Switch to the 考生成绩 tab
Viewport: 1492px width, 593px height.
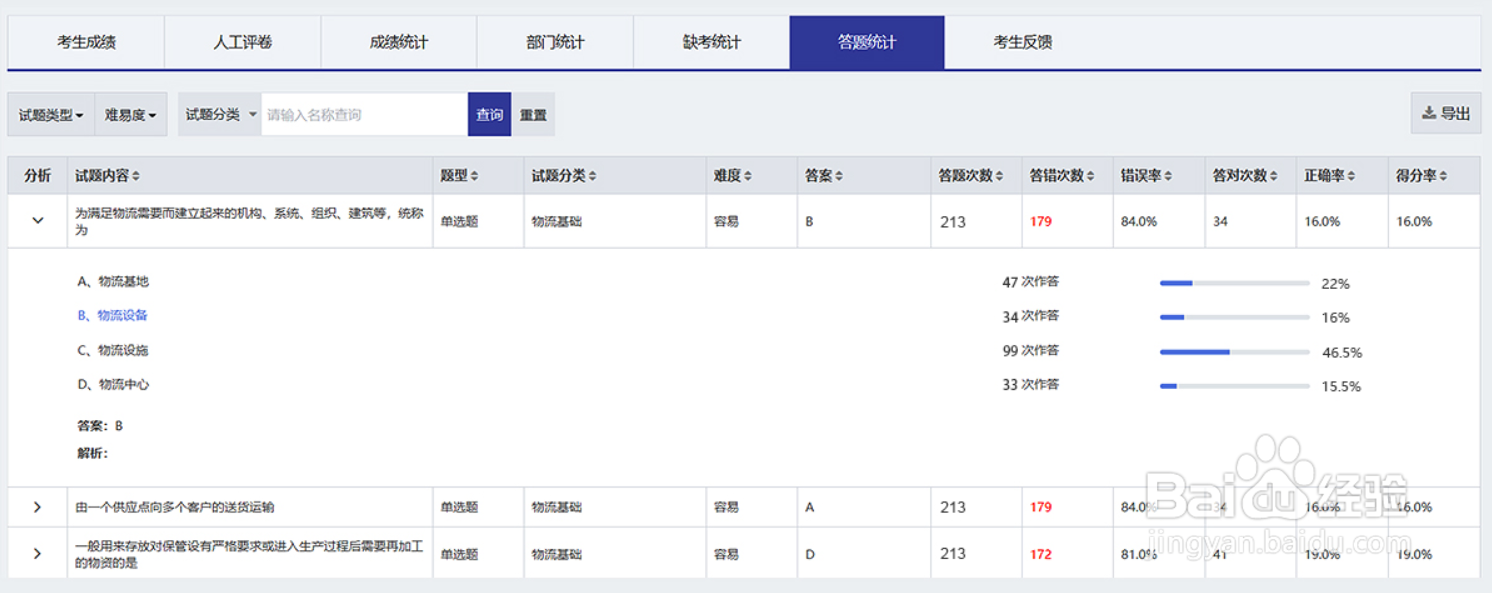[x=86, y=42]
